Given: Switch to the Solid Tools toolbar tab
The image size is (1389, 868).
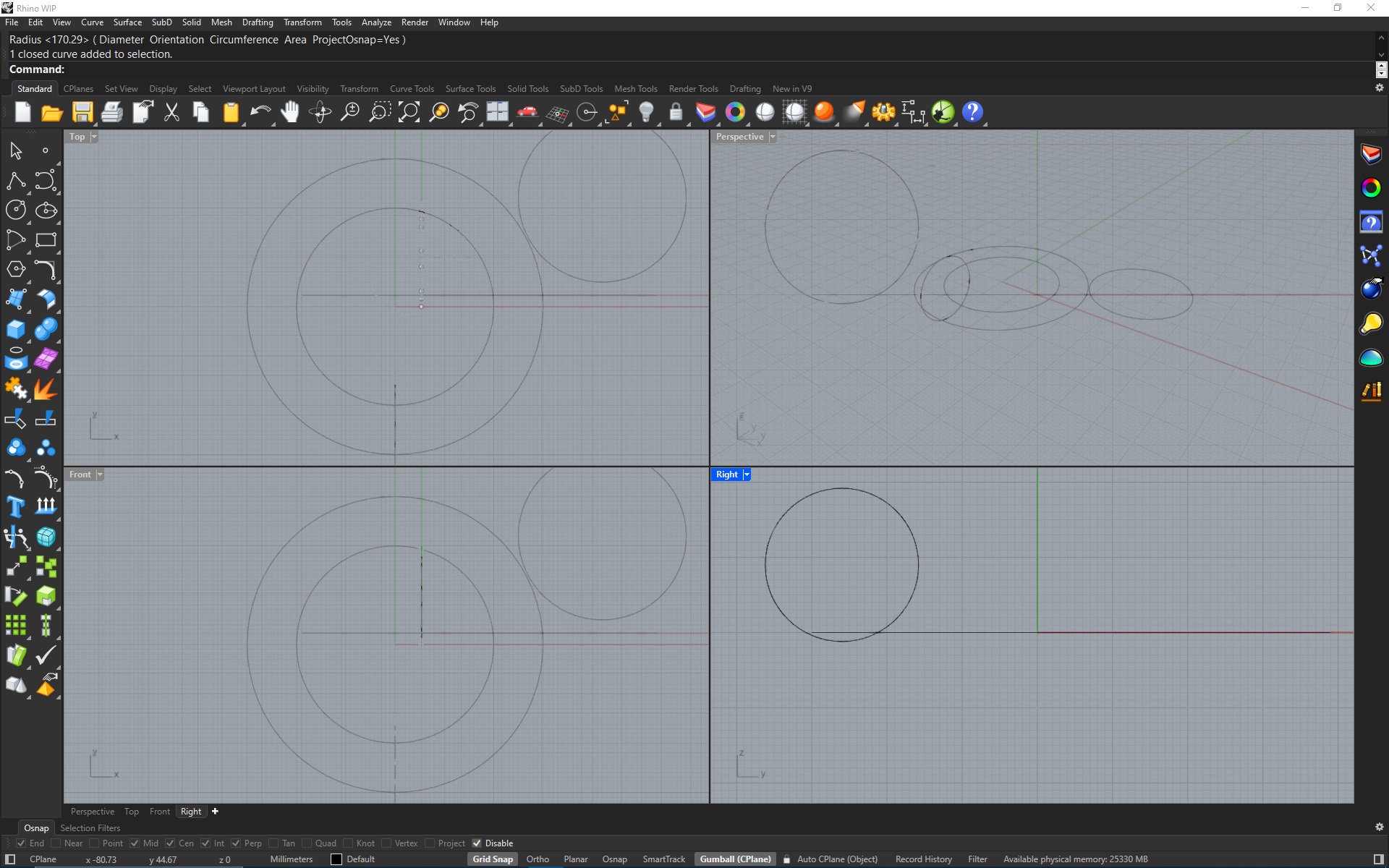Looking at the screenshot, I should click(x=527, y=89).
